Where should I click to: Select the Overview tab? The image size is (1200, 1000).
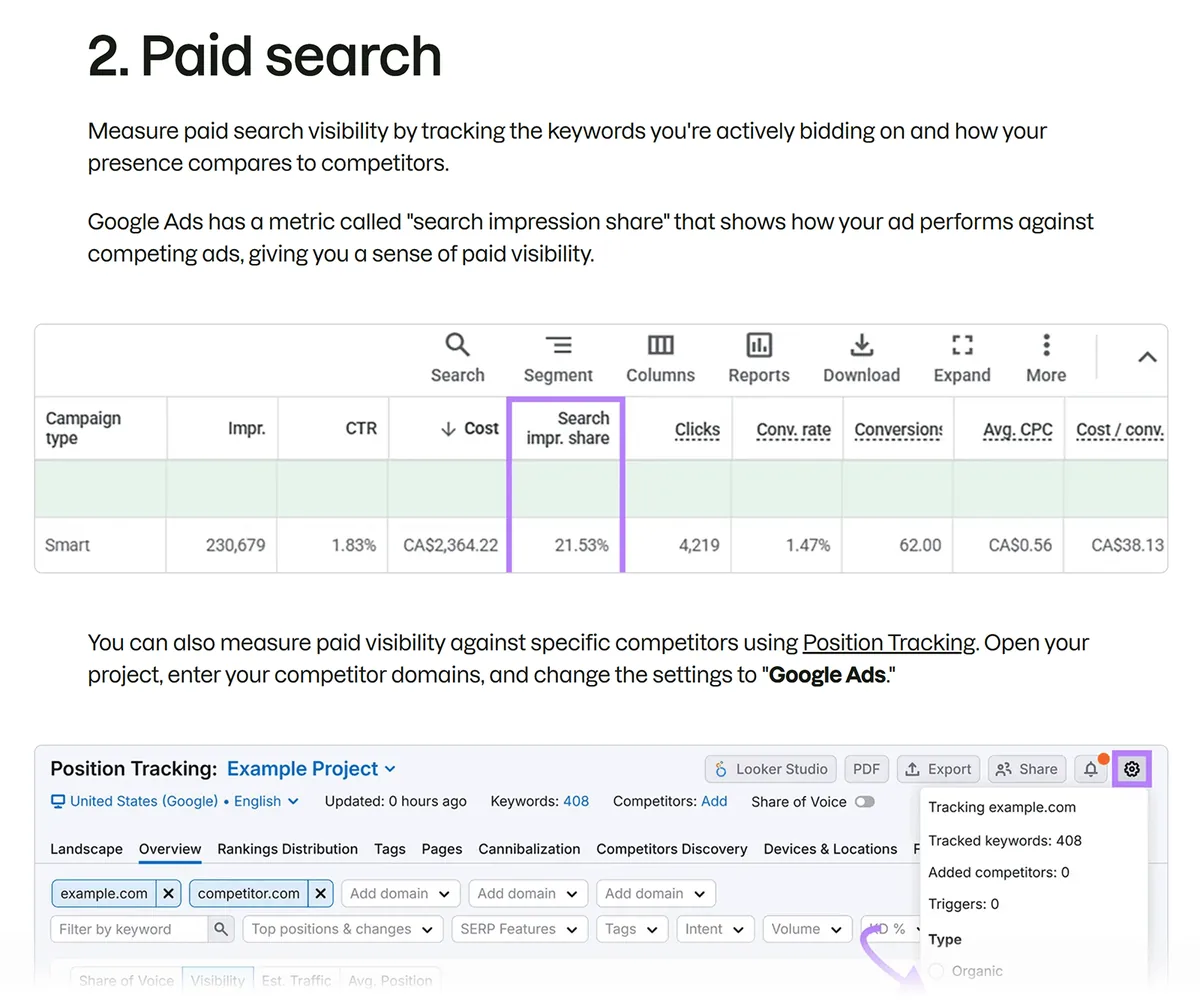pos(170,849)
